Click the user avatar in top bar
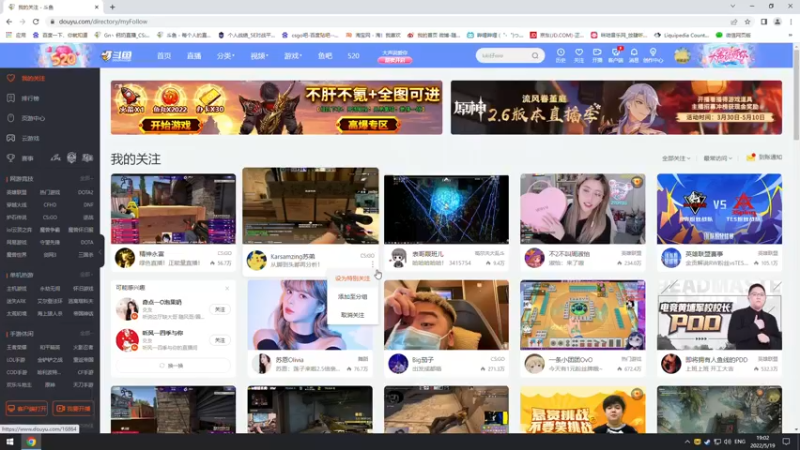The width and height of the screenshot is (800, 450). click(x=682, y=56)
